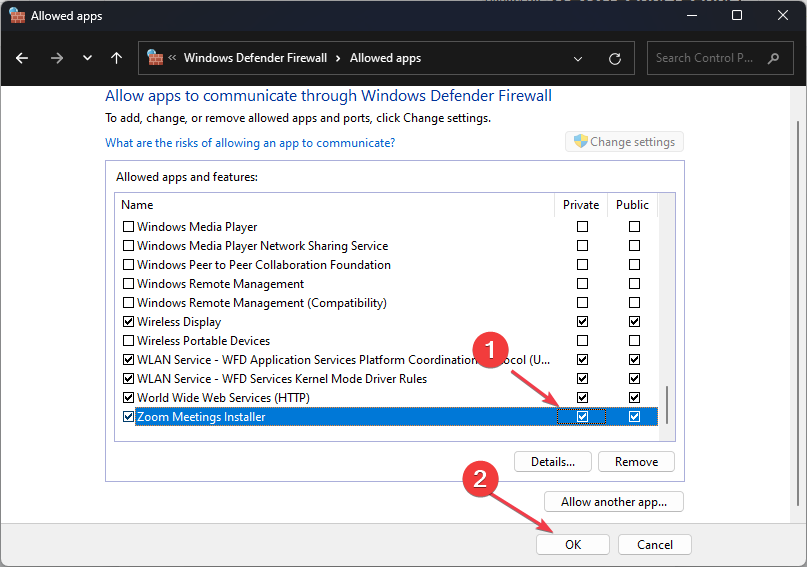Check Private for Windows Media Player
The image size is (807, 567).
point(582,226)
